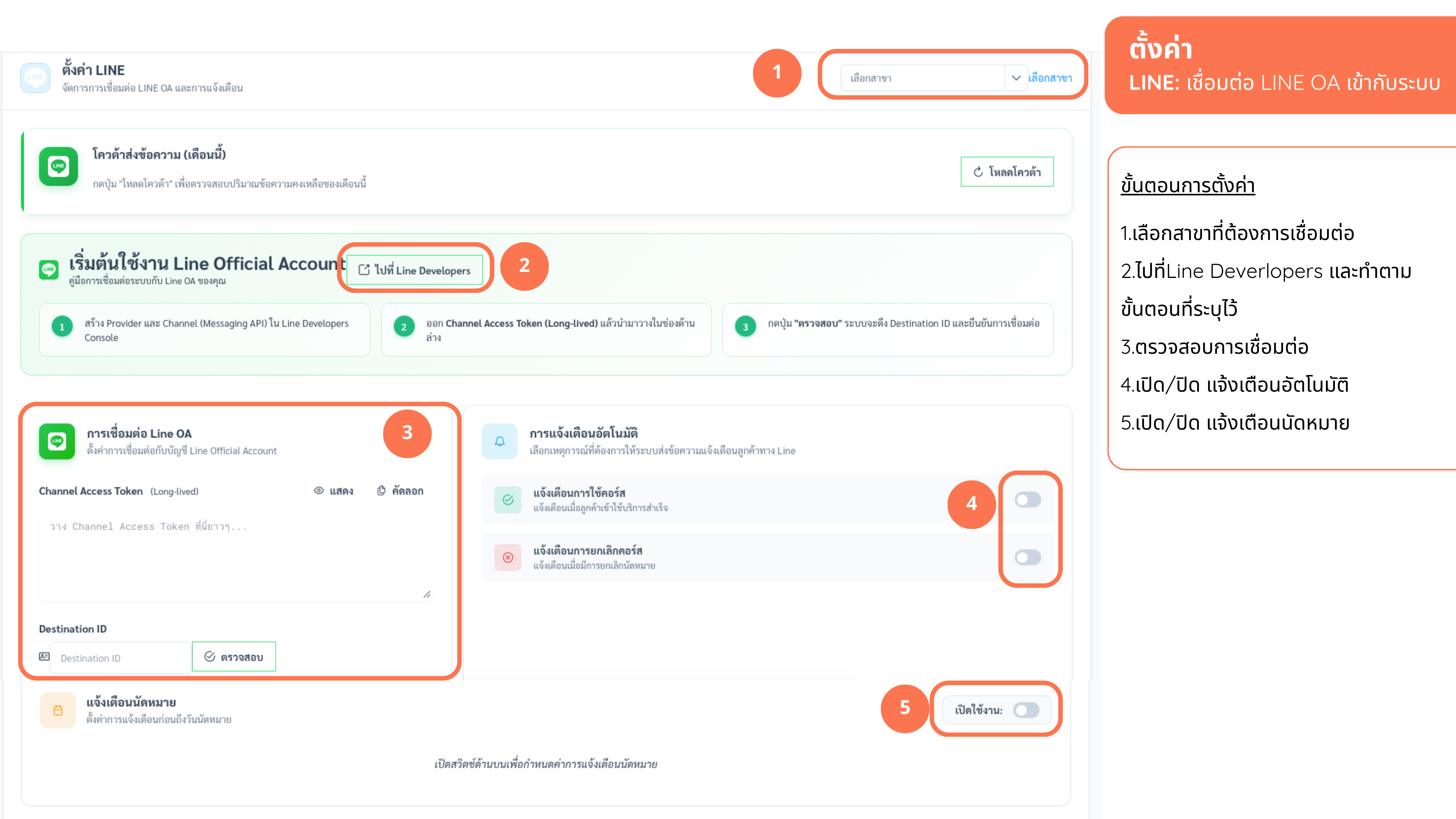Click the red cancel icon for course cancellation alert

click(508, 557)
